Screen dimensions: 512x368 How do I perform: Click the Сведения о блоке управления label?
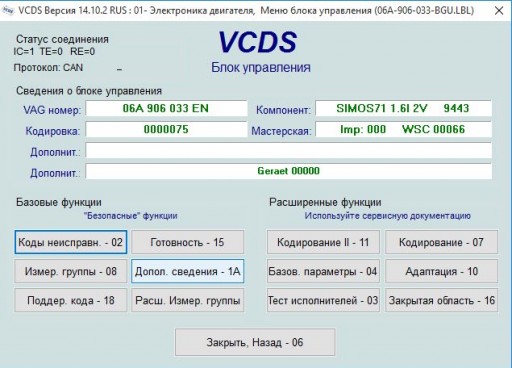89,91
